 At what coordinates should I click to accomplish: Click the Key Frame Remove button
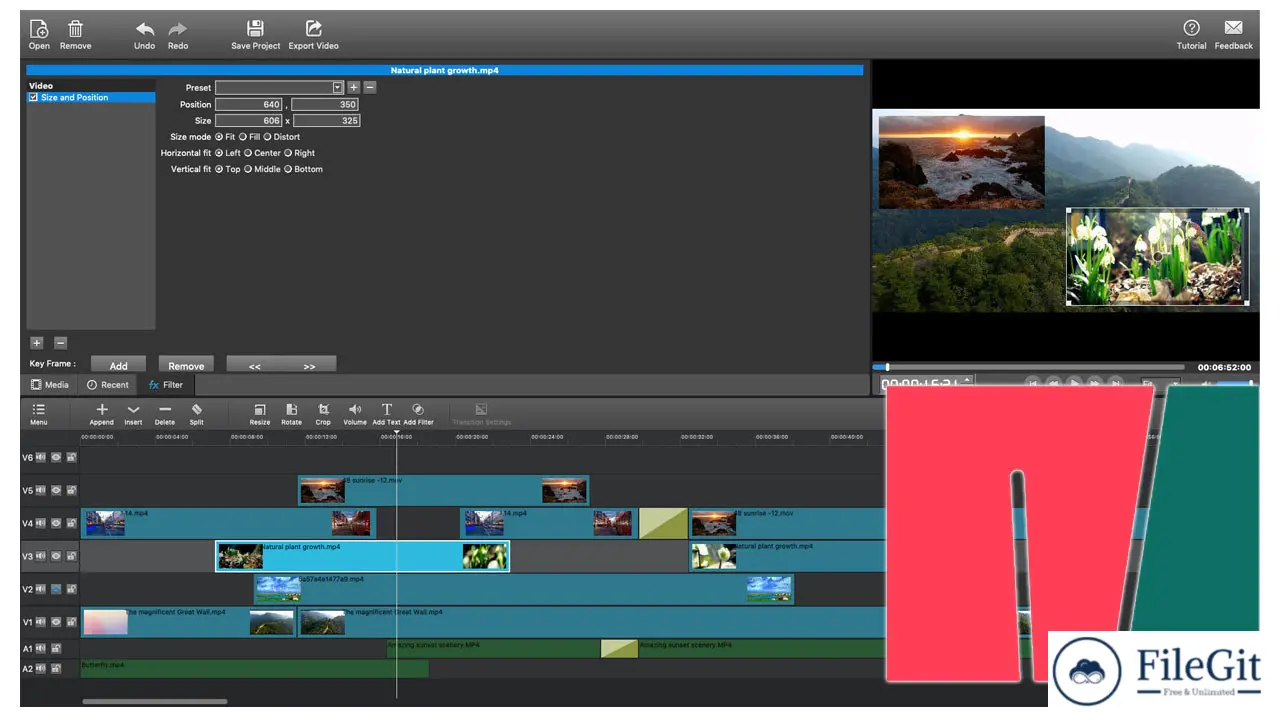pos(186,365)
